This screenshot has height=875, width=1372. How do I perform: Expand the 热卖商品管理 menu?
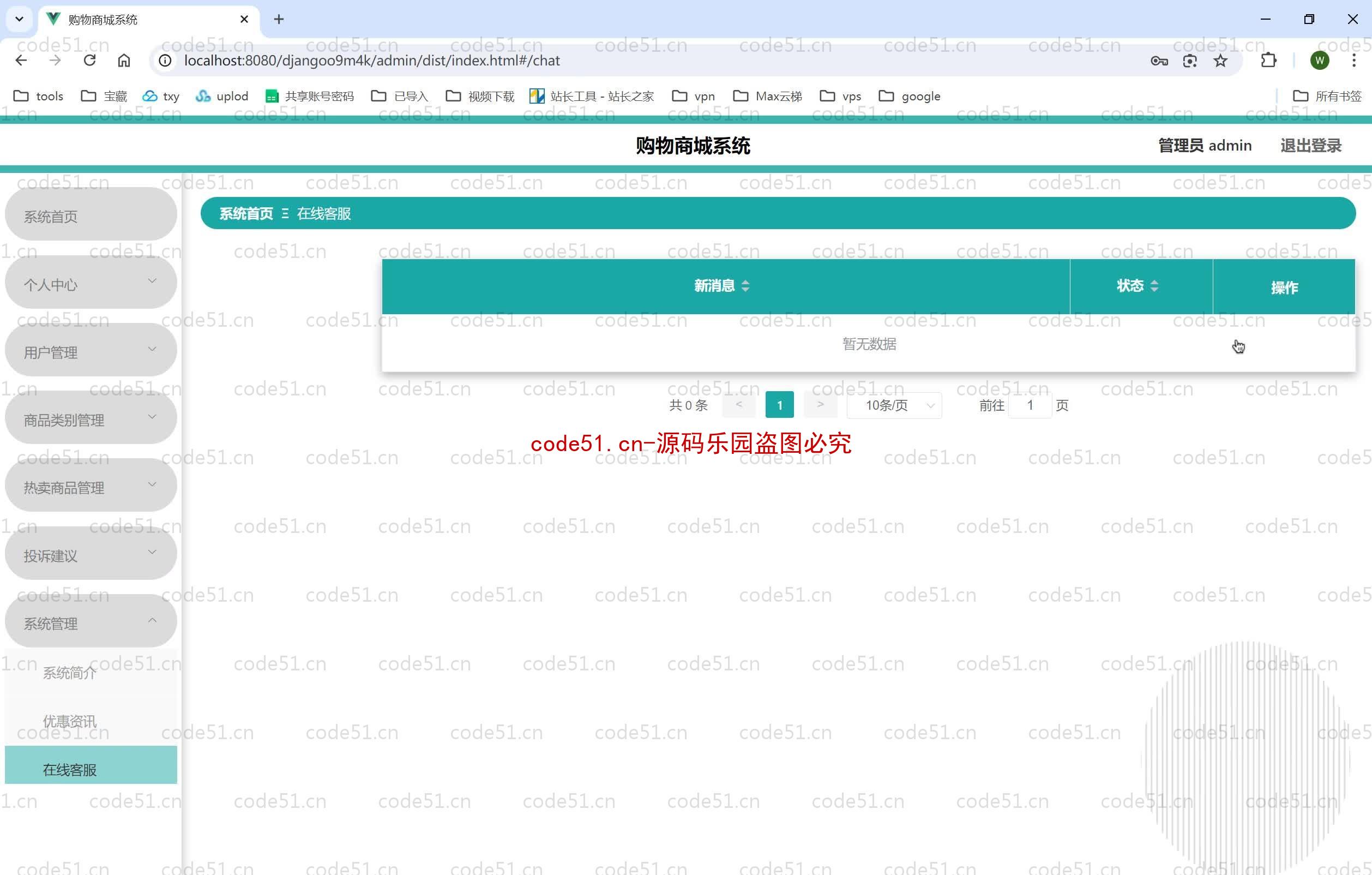tap(91, 486)
